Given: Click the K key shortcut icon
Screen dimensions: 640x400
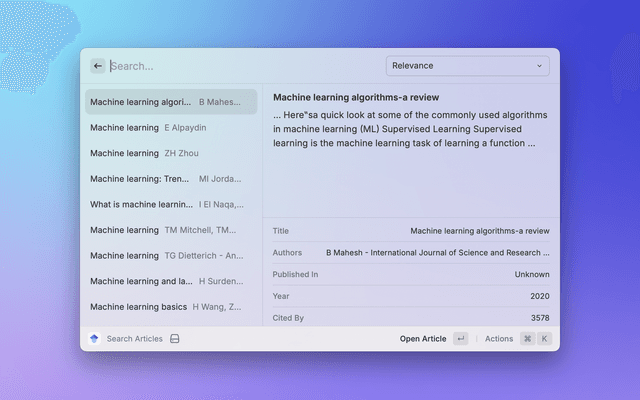Looking at the screenshot, I should pos(544,339).
